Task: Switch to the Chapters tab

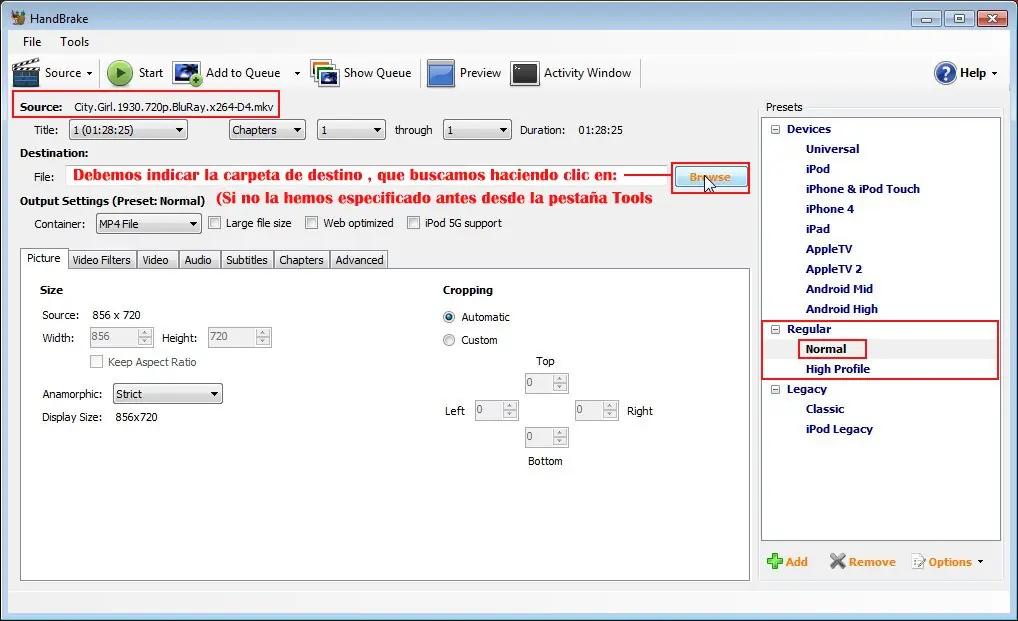Action: click(x=301, y=260)
